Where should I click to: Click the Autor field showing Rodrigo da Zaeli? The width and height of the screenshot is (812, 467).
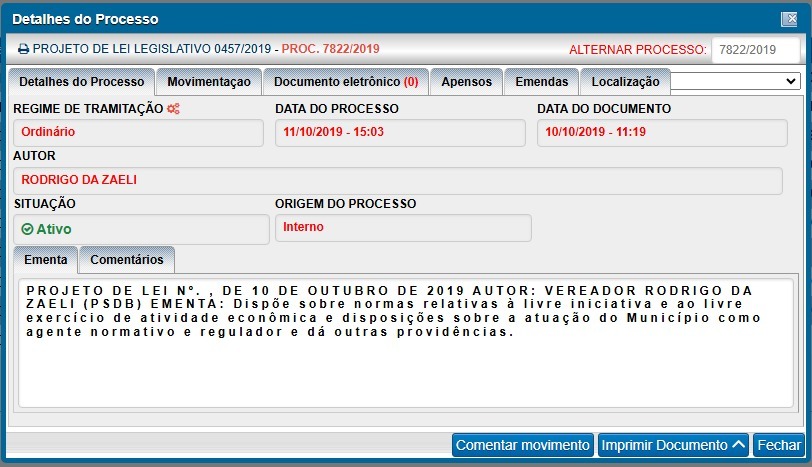pos(397,180)
